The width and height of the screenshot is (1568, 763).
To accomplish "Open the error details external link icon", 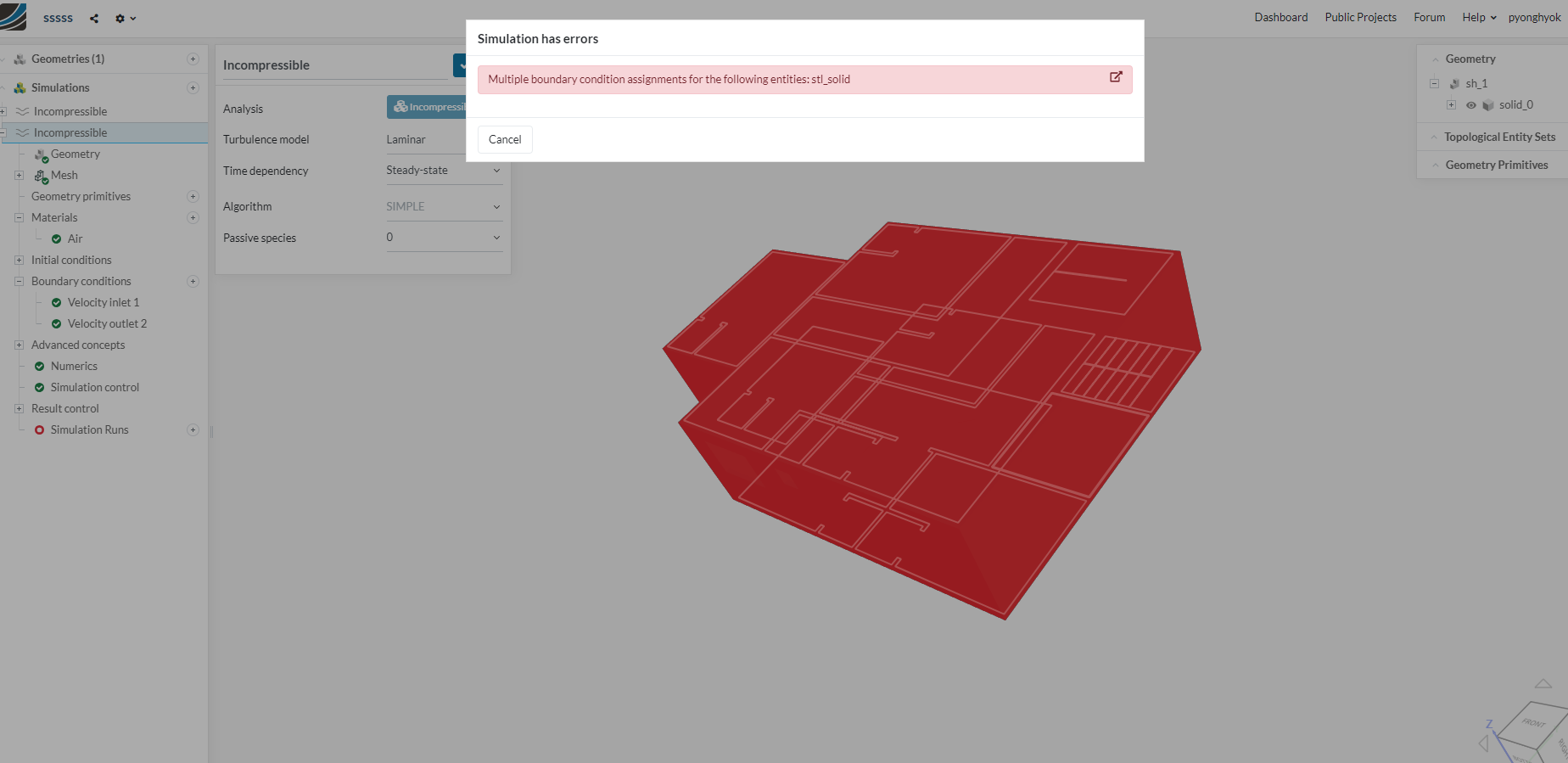I will pos(1116,77).
